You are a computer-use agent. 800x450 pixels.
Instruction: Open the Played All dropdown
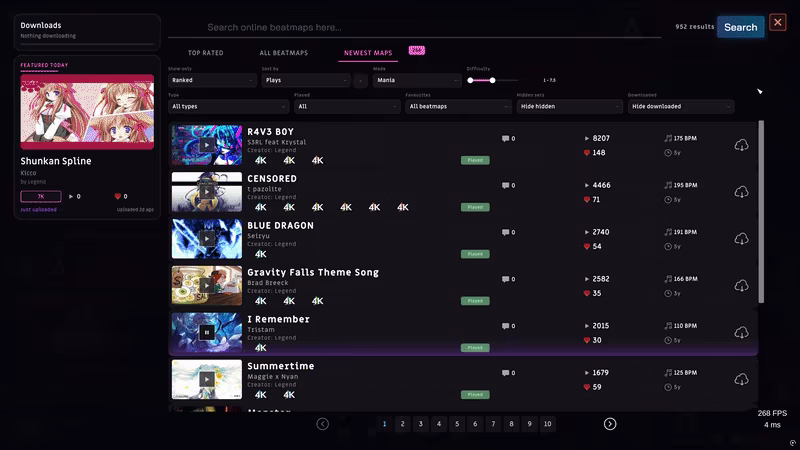click(347, 107)
